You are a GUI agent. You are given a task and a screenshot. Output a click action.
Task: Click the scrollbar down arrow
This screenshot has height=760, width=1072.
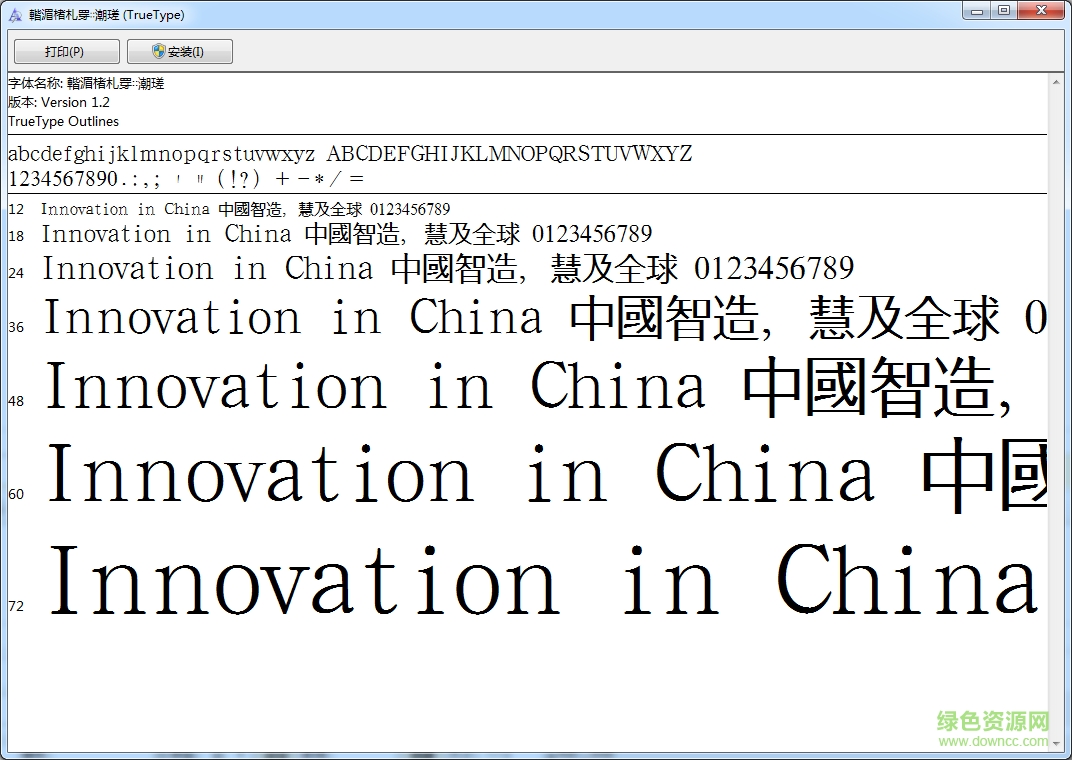point(1056,743)
